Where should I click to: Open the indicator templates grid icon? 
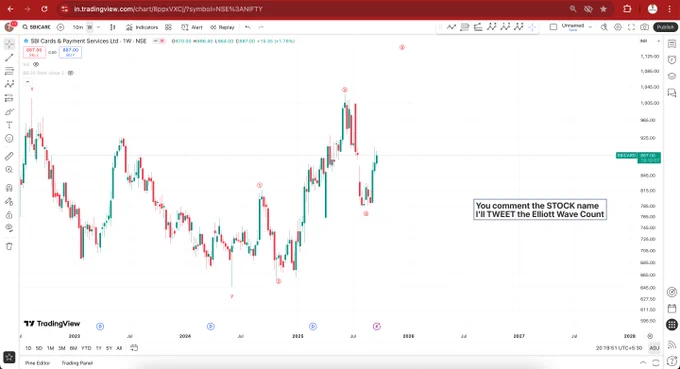tap(168, 27)
